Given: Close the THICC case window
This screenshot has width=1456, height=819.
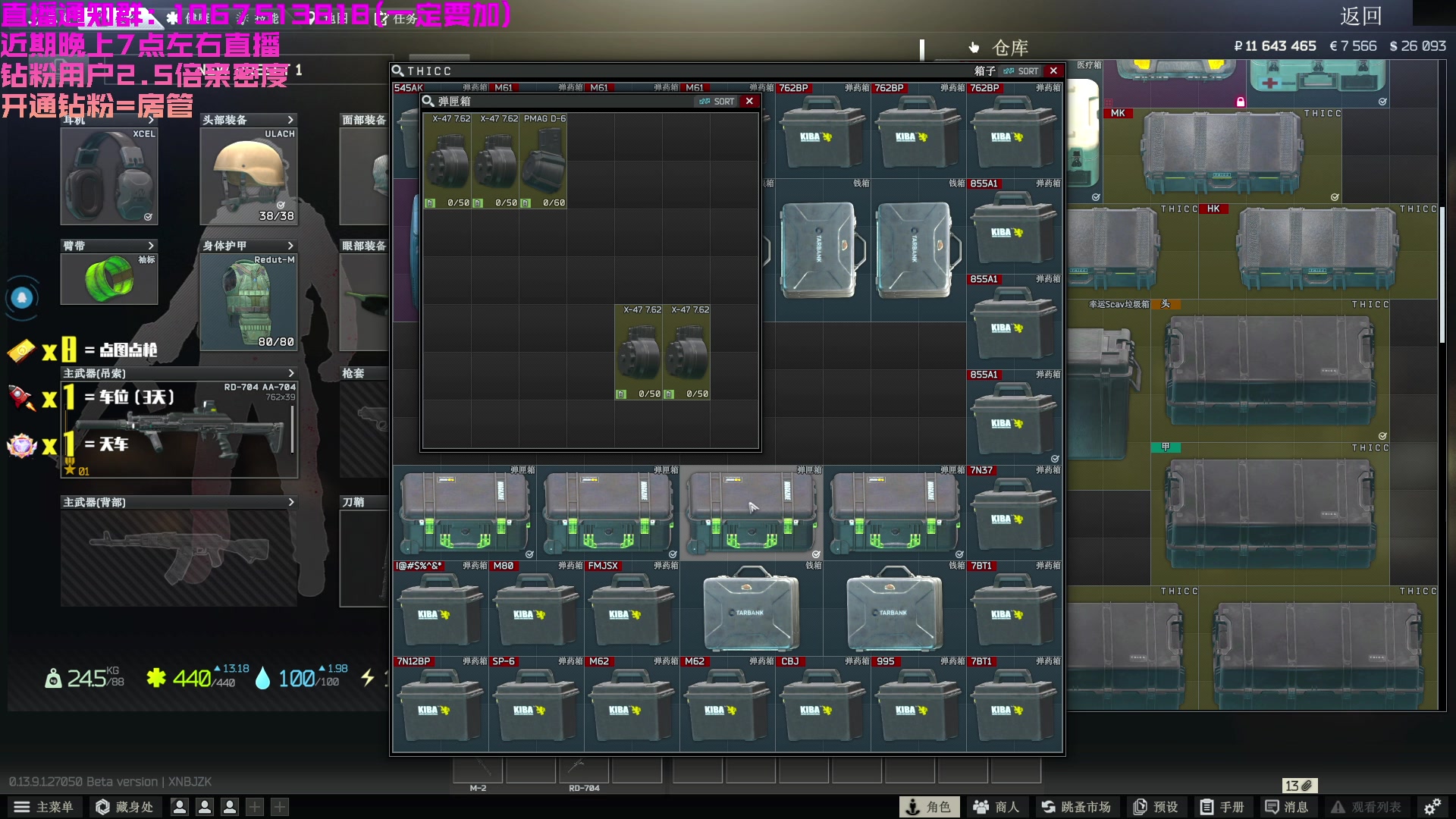Looking at the screenshot, I should (1053, 71).
